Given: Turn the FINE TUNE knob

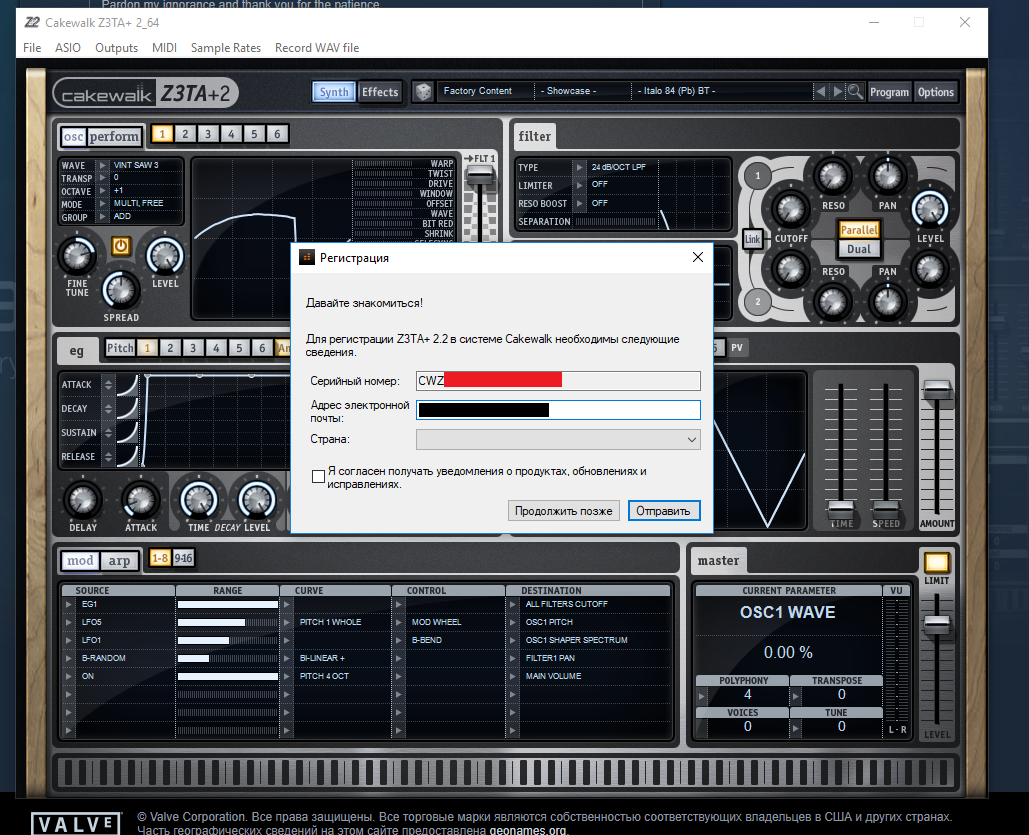Looking at the screenshot, I should point(77,256).
